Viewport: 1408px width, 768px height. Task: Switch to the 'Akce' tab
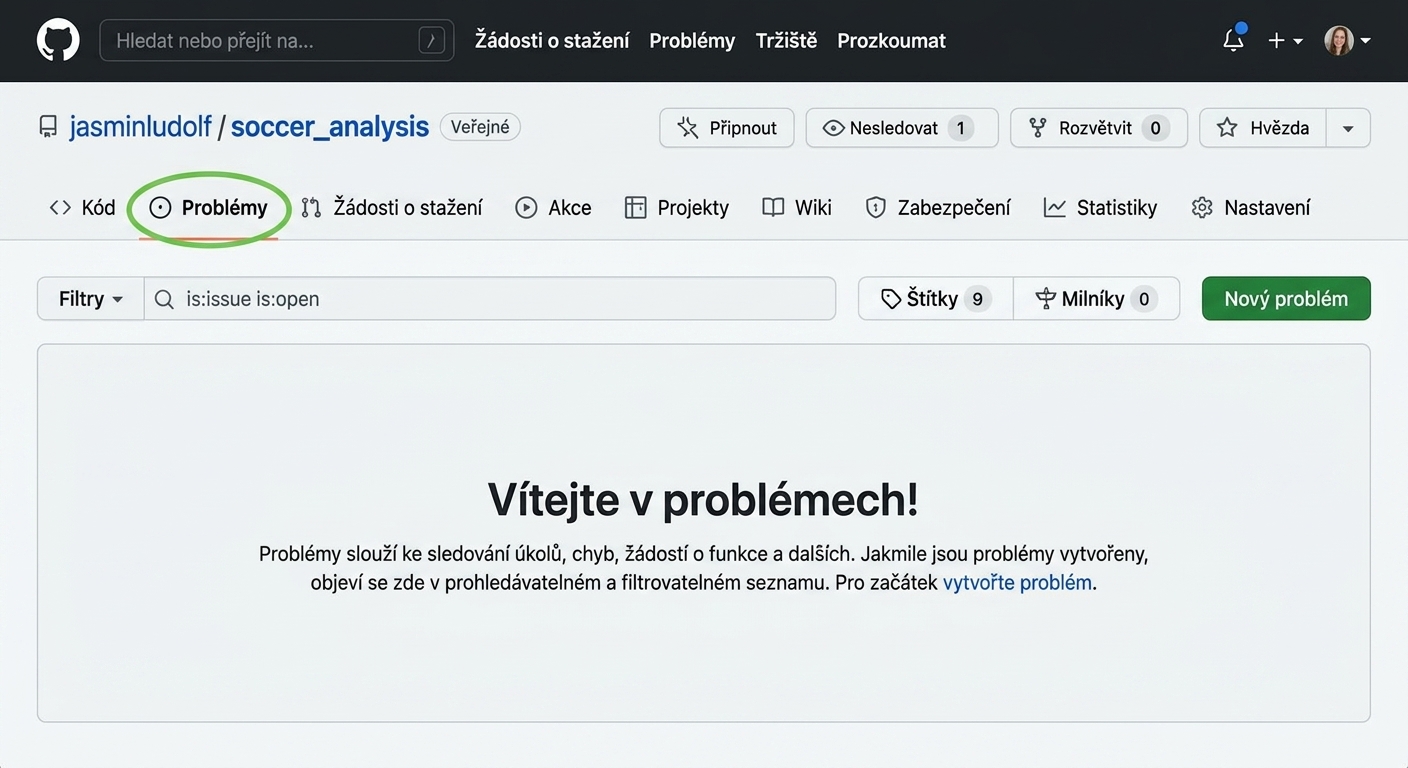click(x=553, y=207)
